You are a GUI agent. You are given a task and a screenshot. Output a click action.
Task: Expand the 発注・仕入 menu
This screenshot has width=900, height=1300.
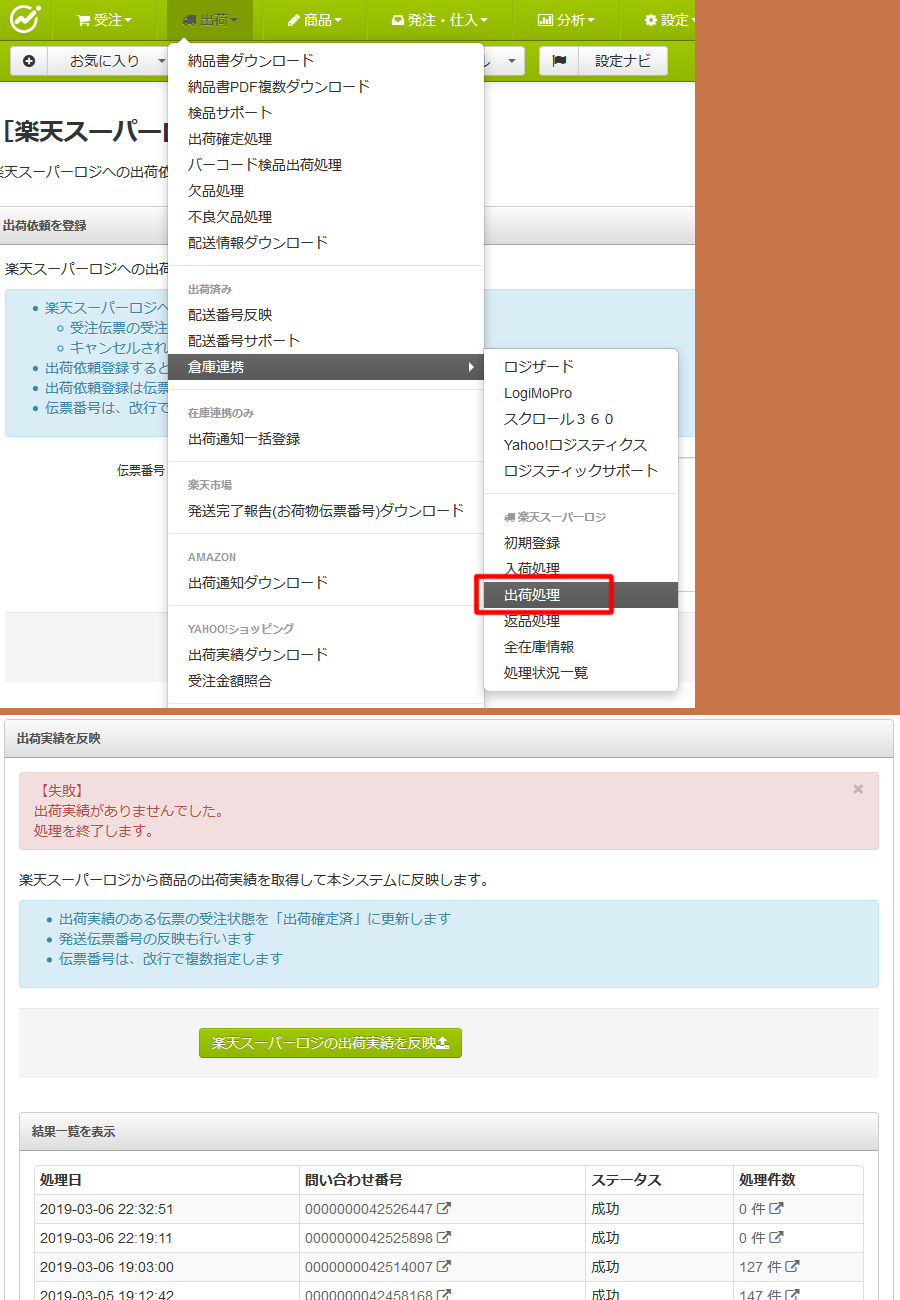[x=439, y=20]
